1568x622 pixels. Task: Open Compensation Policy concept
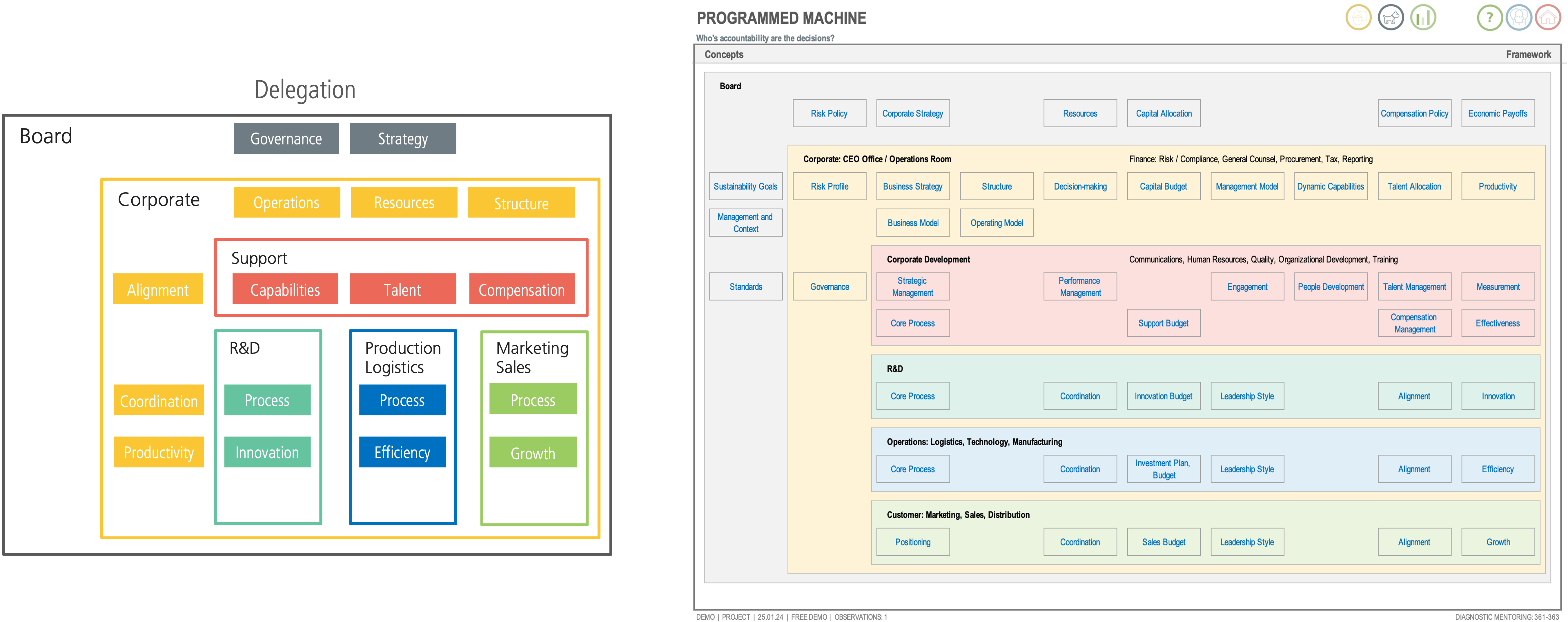click(x=1414, y=113)
